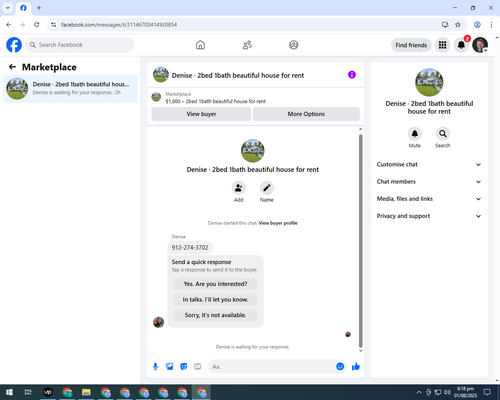The width and height of the screenshot is (500, 400).
Task: Open Windows notification center icon
Action: (x=487, y=392)
